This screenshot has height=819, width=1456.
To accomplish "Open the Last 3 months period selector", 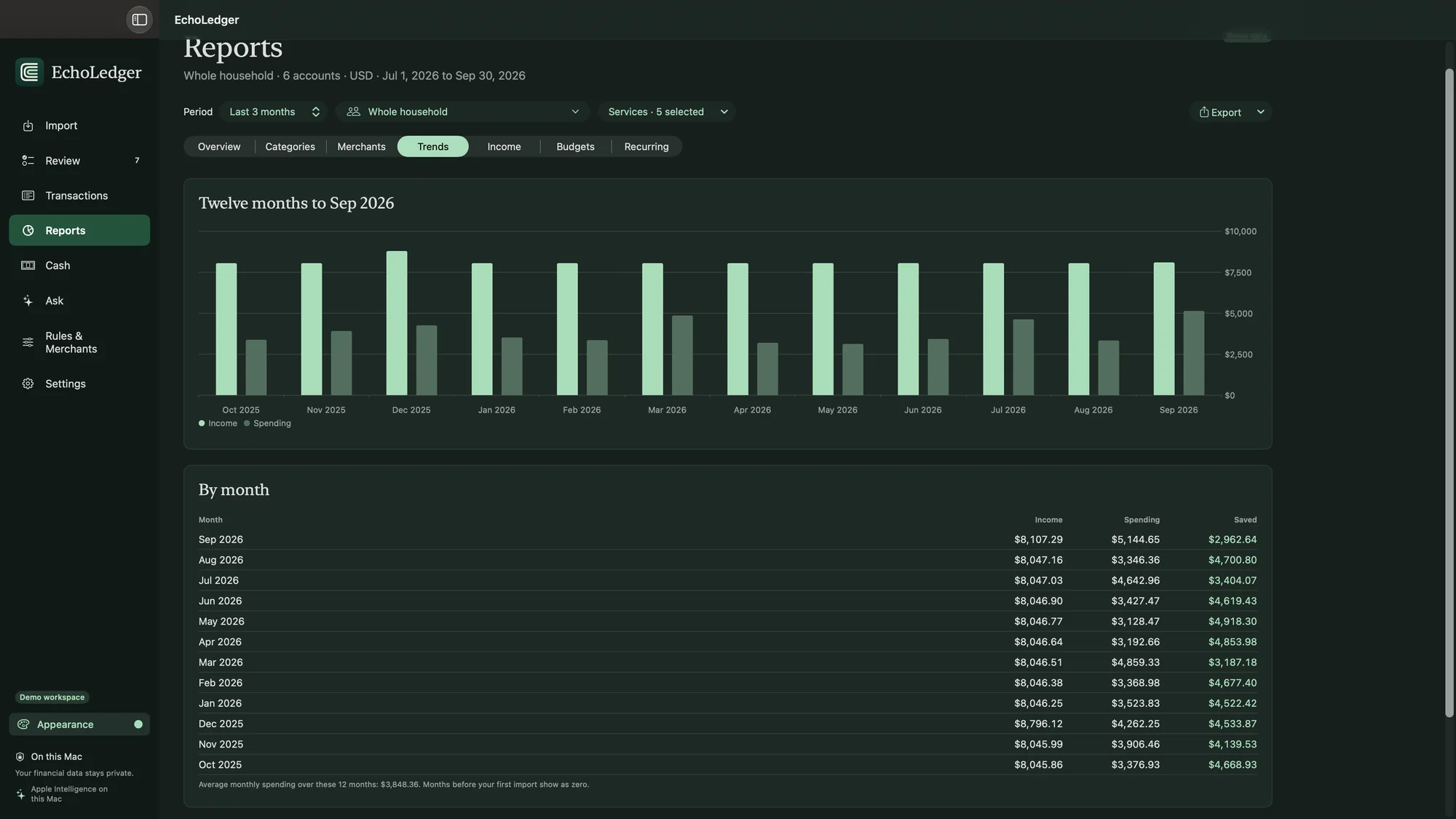I will [x=274, y=111].
